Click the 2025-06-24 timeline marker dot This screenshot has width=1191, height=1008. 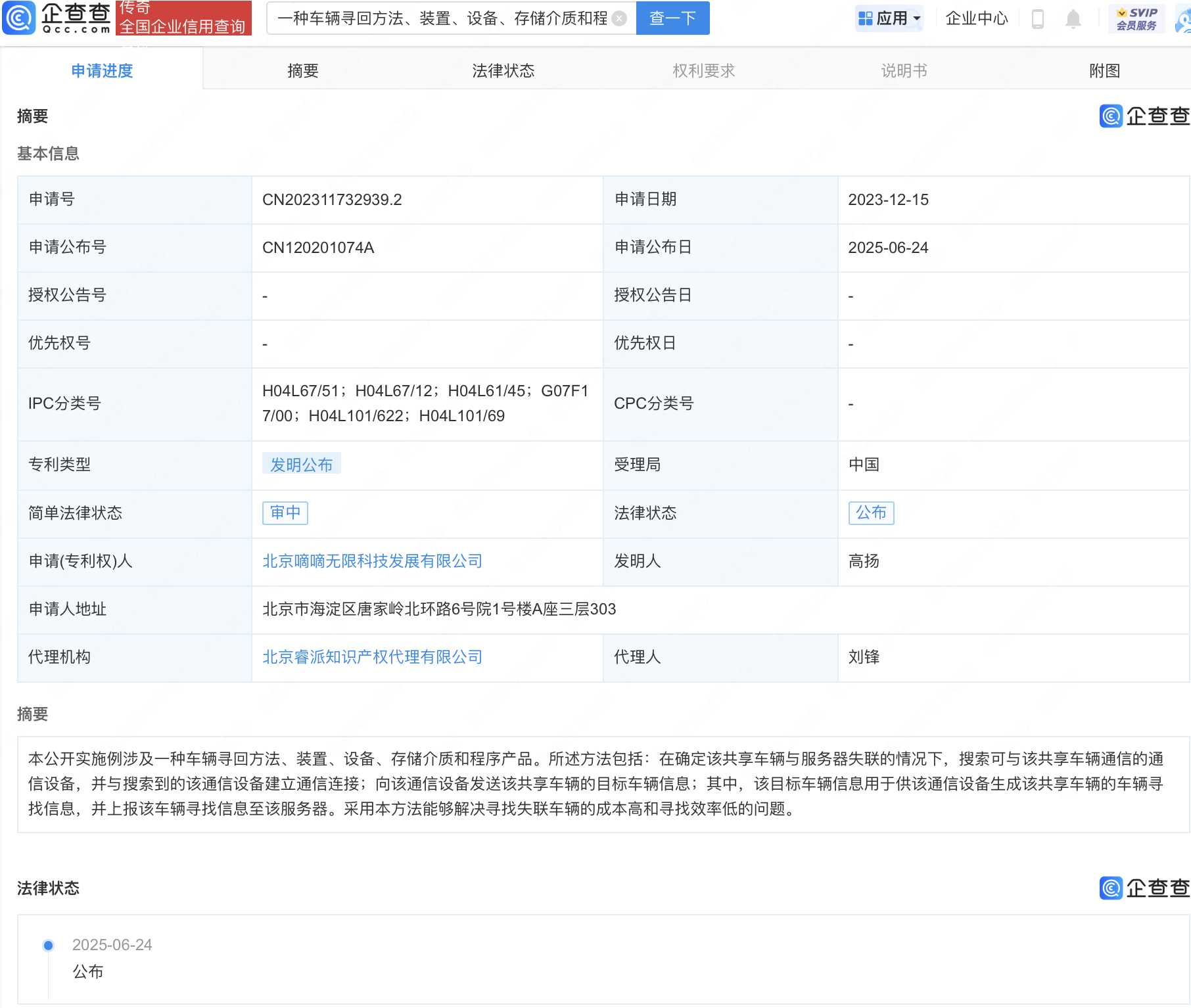[48, 946]
